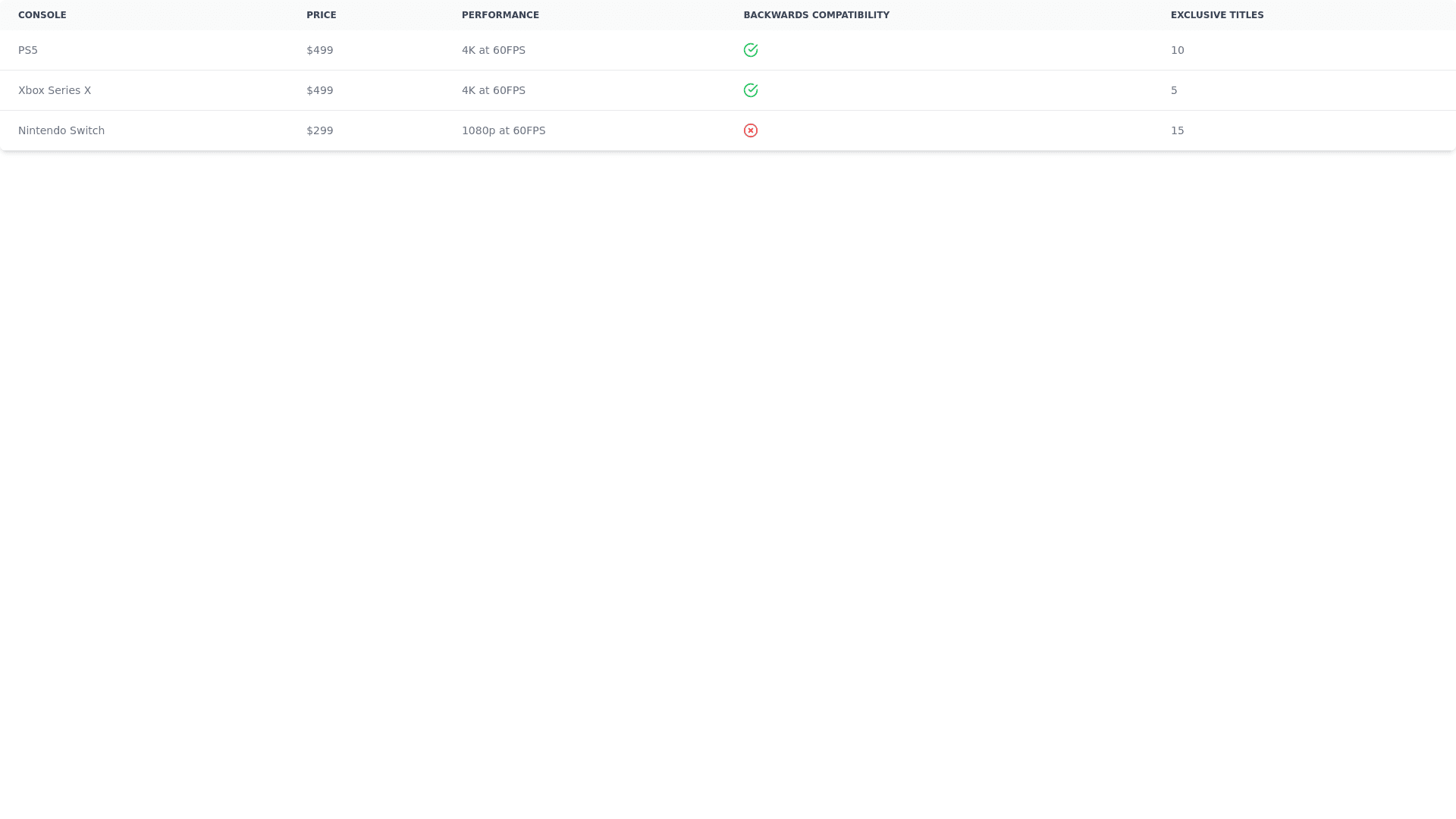The image size is (1456, 819).
Task: Click the Performance column header
Action: (x=500, y=15)
